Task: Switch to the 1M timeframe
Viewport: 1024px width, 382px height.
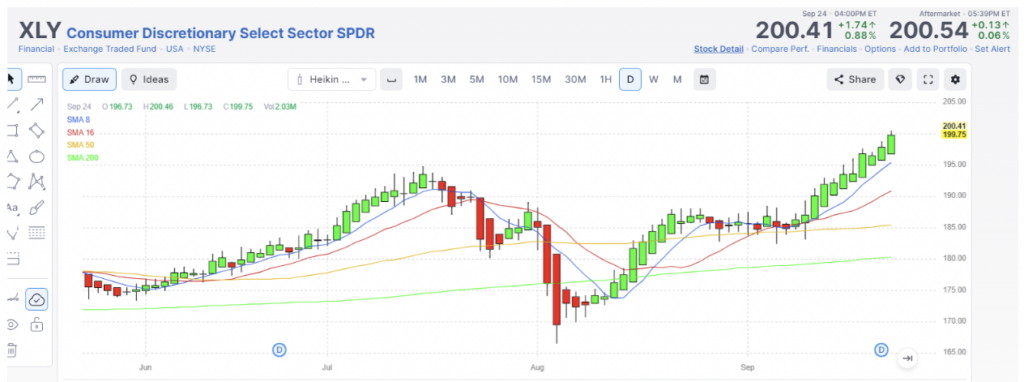Action: (x=420, y=80)
